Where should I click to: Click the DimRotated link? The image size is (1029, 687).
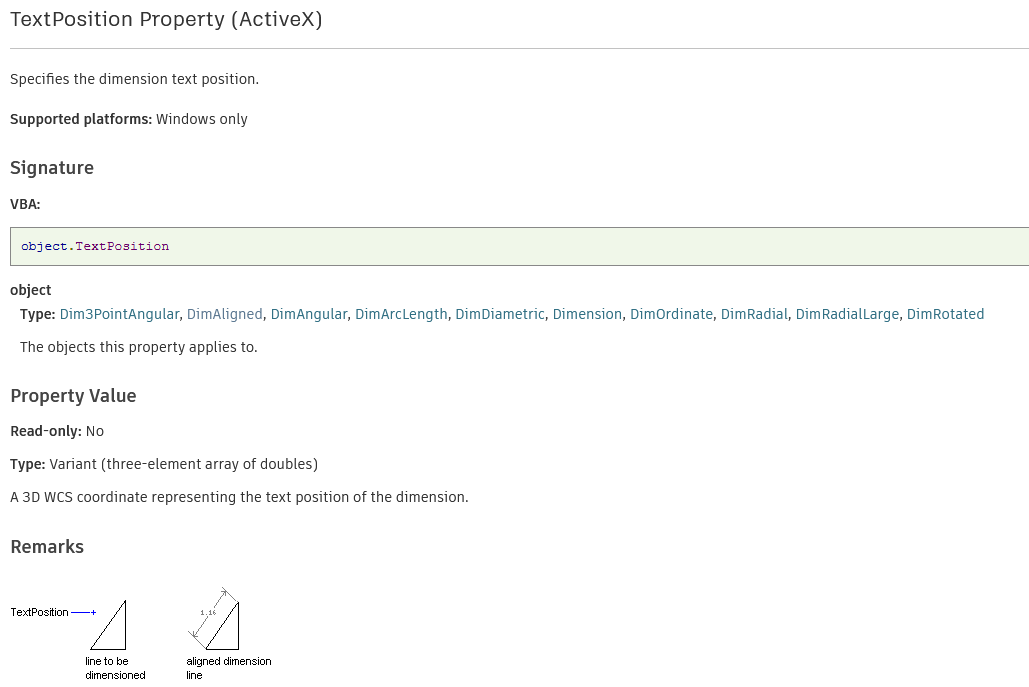[x=945, y=314]
